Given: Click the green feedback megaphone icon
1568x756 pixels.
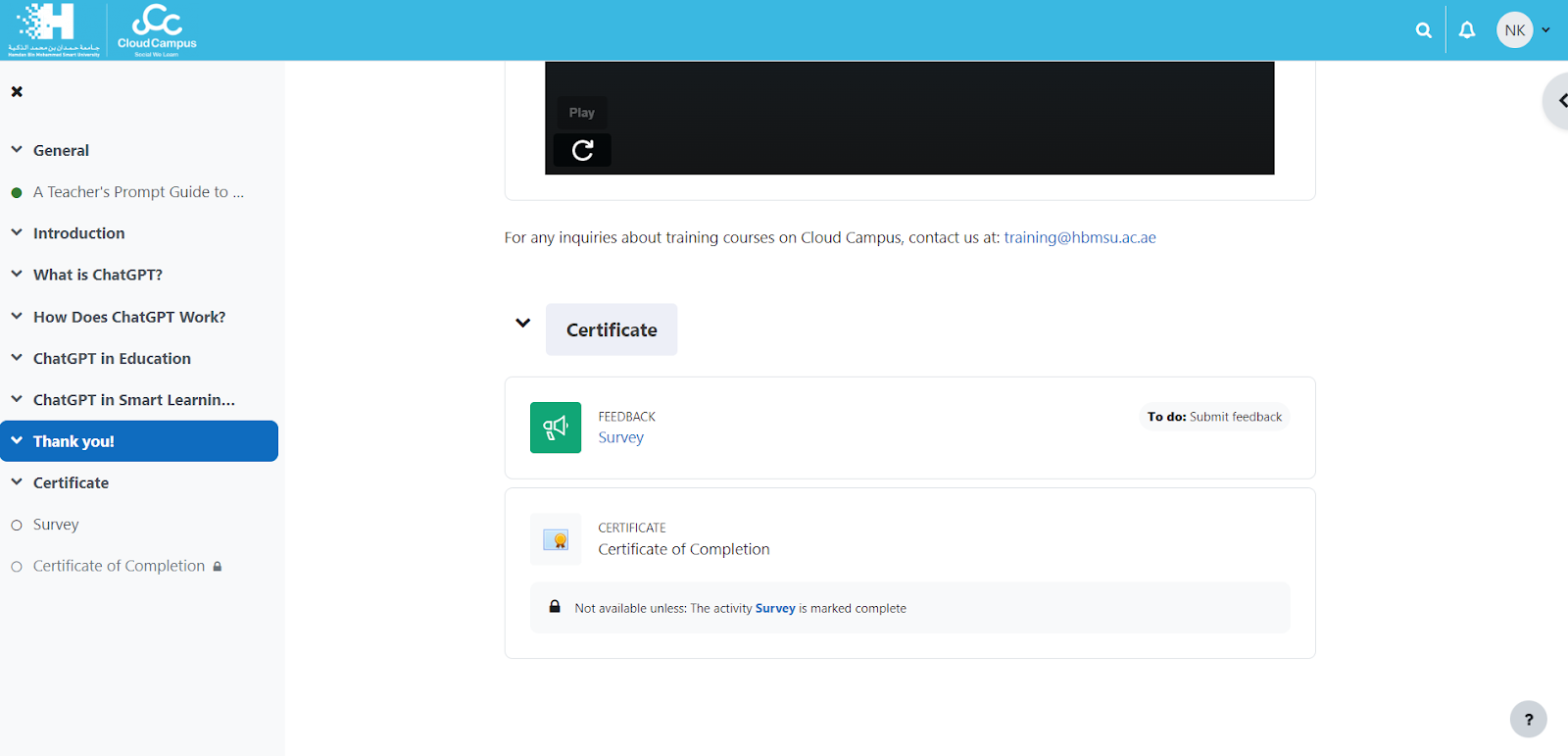Looking at the screenshot, I should (556, 428).
